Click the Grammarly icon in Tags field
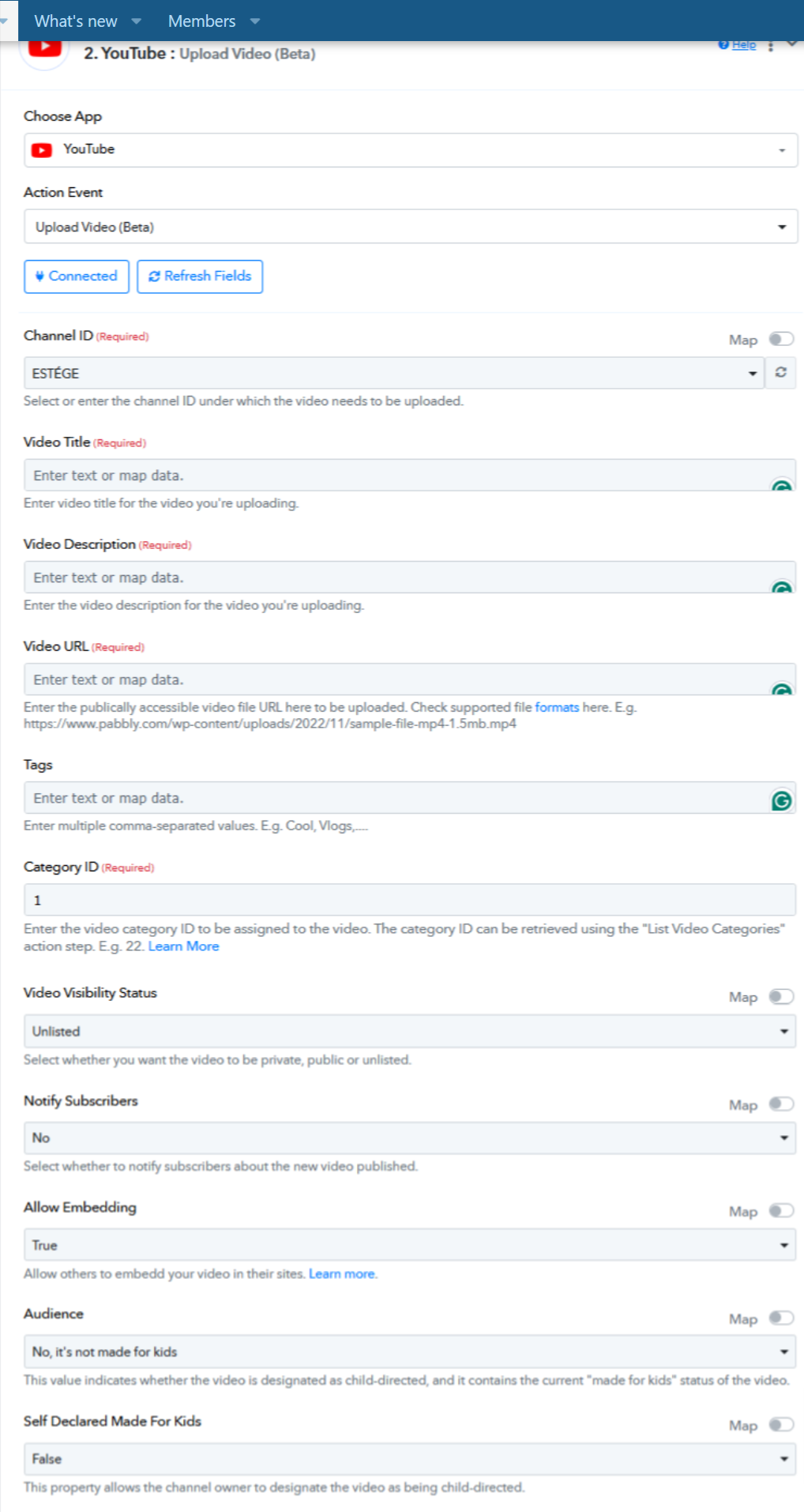Screen dimensions: 804x1512 click(x=781, y=801)
